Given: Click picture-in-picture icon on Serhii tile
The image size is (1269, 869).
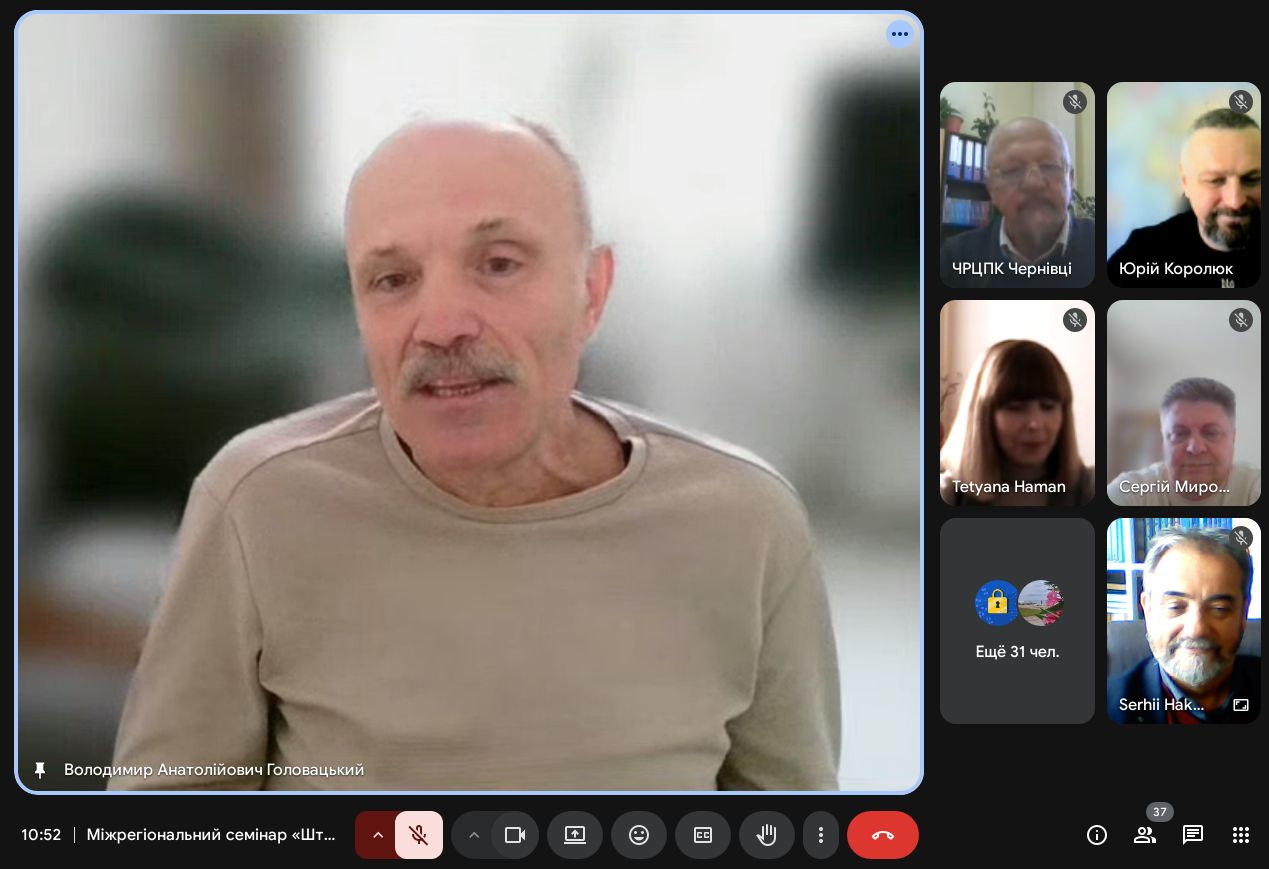Looking at the screenshot, I should coord(1241,705).
